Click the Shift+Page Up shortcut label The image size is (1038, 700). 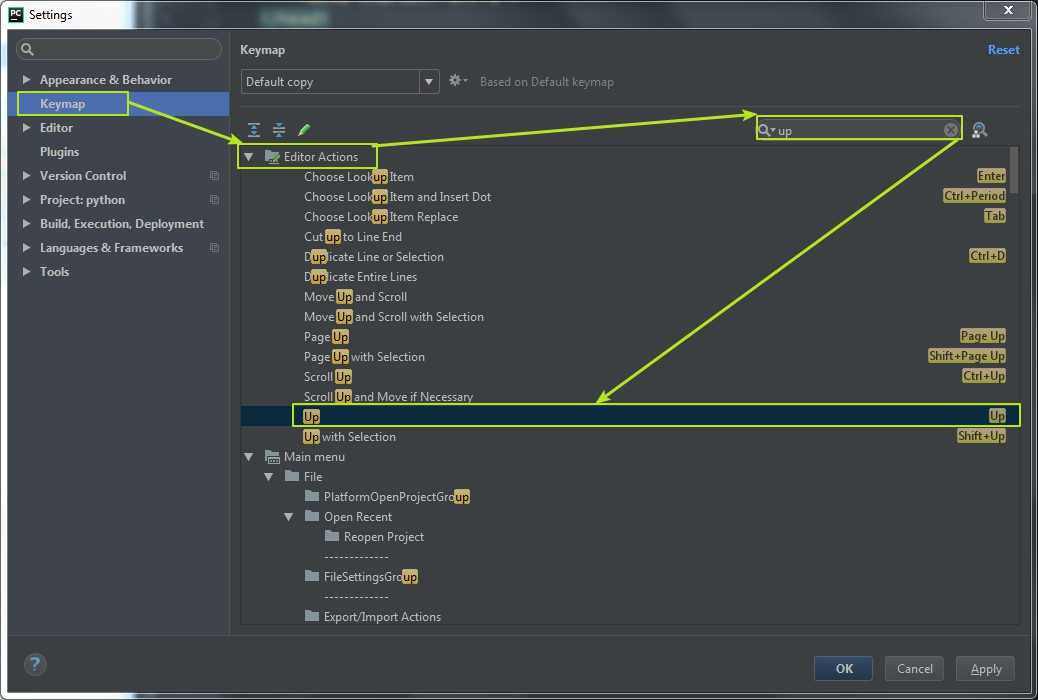pyautogui.click(x=967, y=356)
